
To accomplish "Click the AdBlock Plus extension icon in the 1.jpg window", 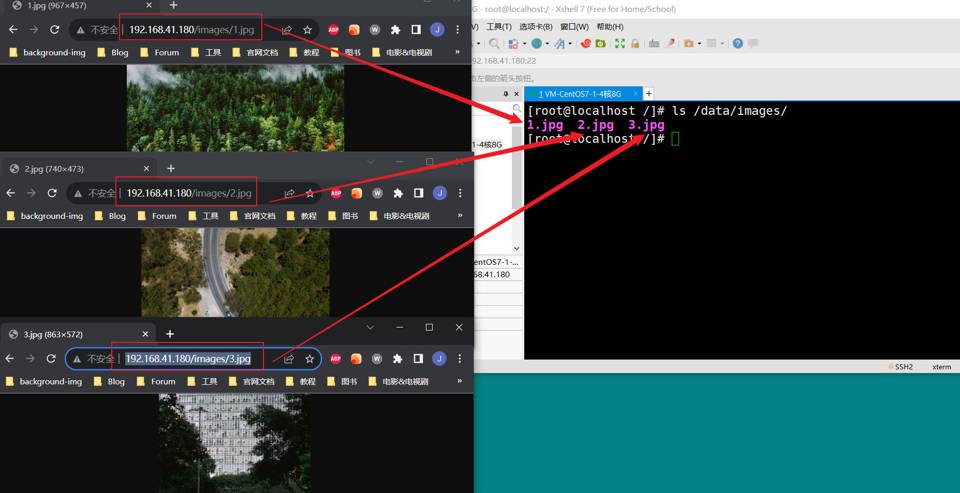I will pos(334,30).
